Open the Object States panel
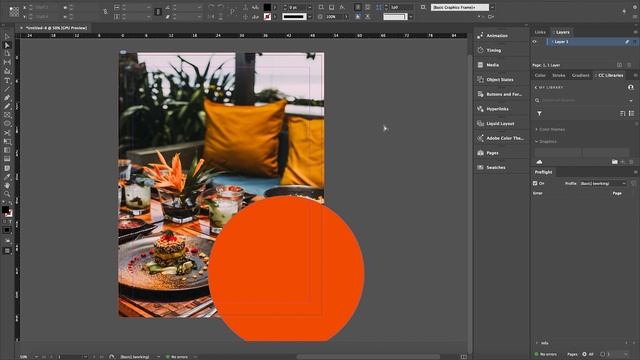The width and height of the screenshot is (640, 360). 501,80
